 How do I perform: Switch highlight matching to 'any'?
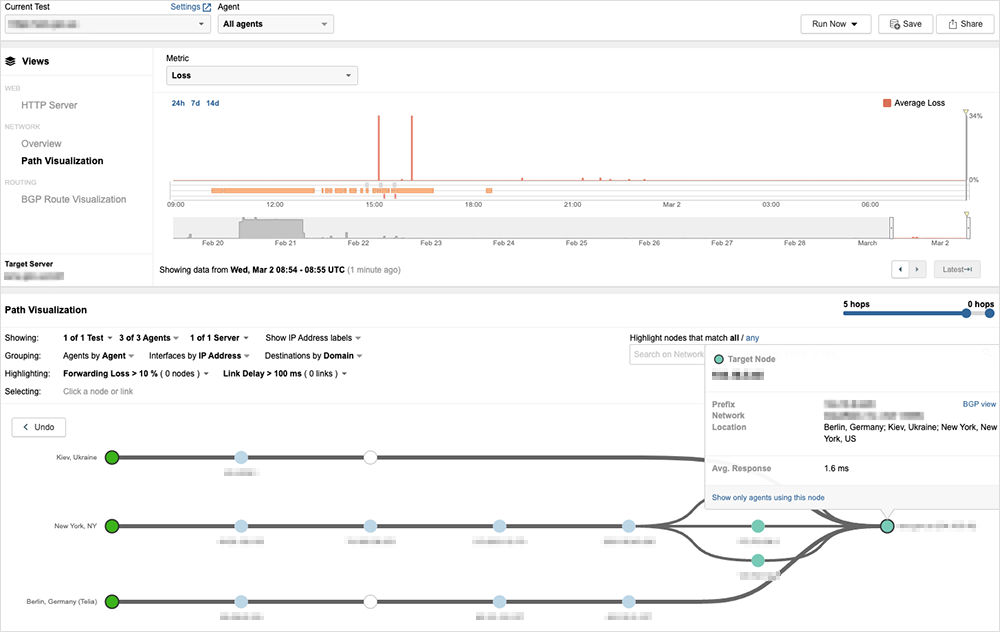752,338
